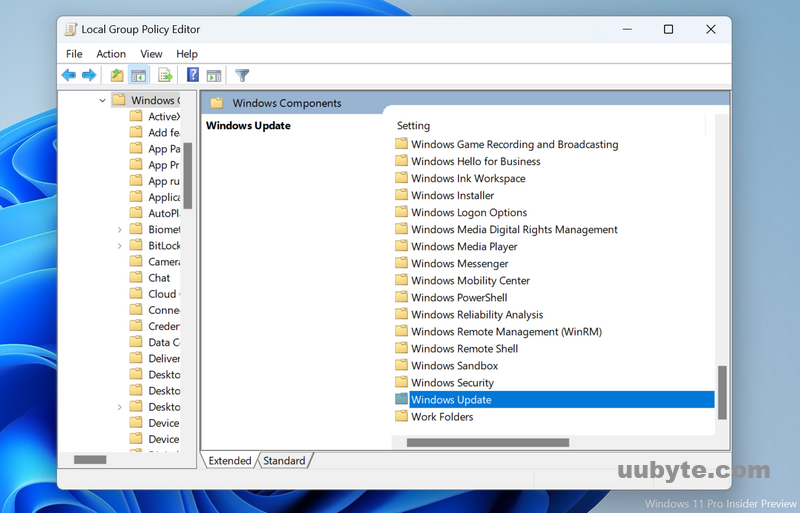
Task: Toggle Show/Hide Action Pane icon
Action: (214, 76)
